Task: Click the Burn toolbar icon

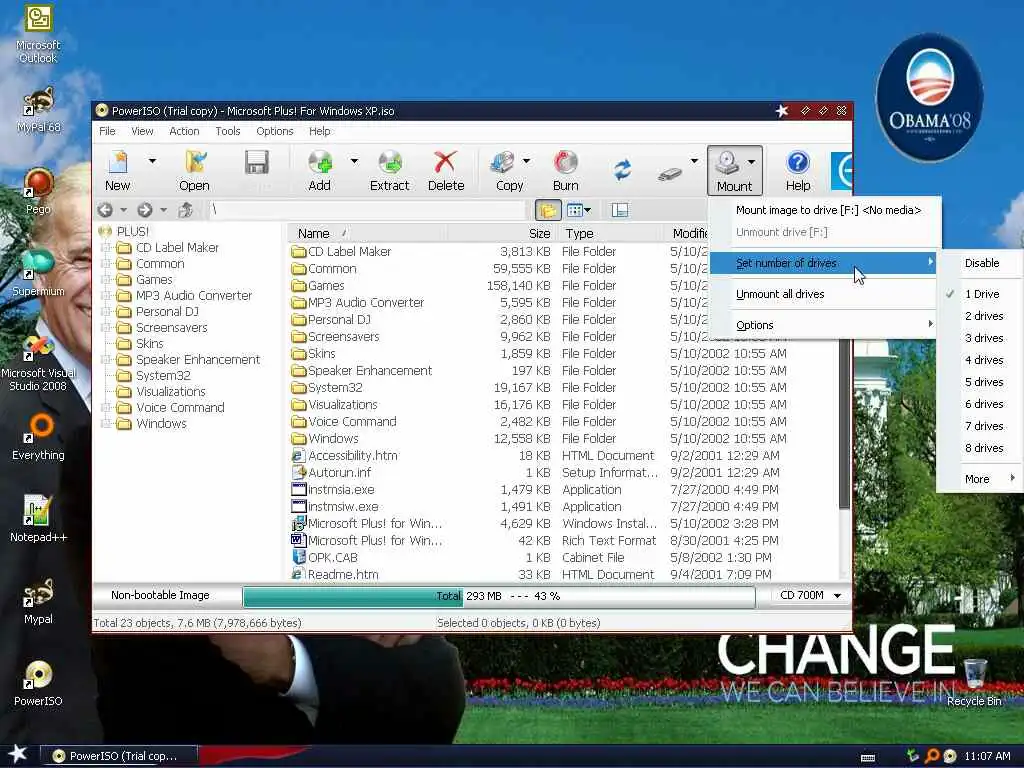Action: 566,170
